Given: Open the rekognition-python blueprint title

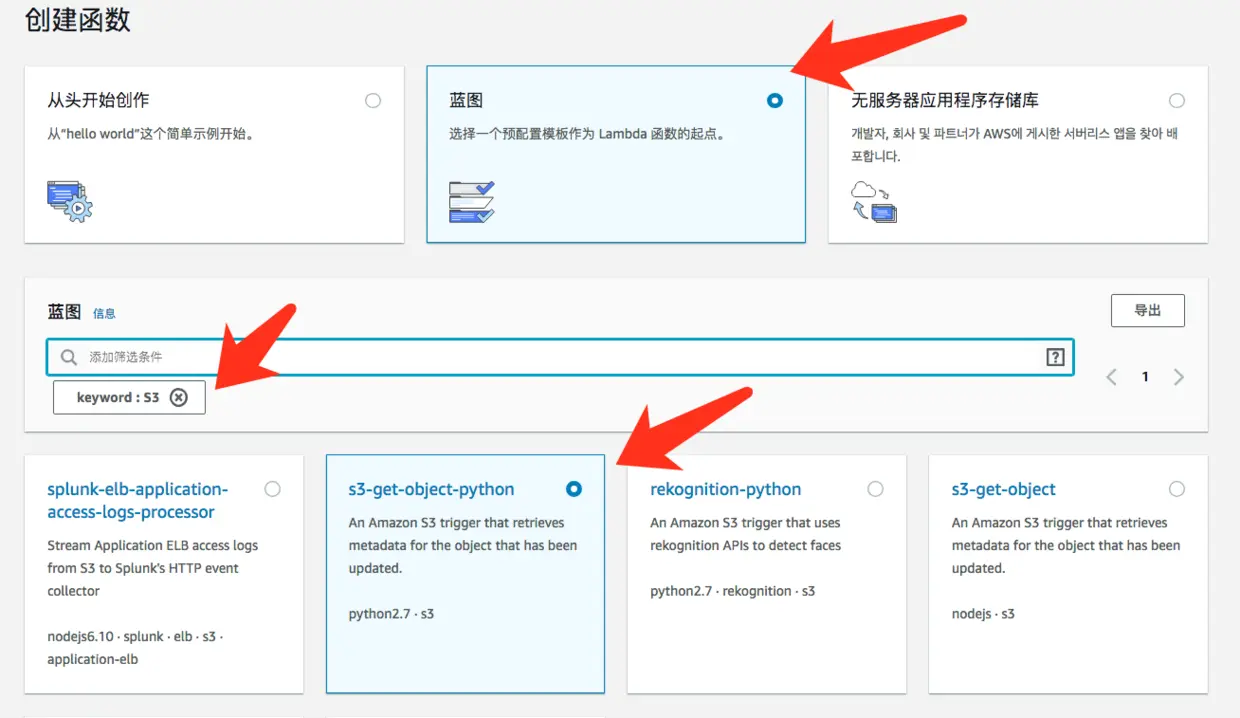Looking at the screenshot, I should [725, 489].
